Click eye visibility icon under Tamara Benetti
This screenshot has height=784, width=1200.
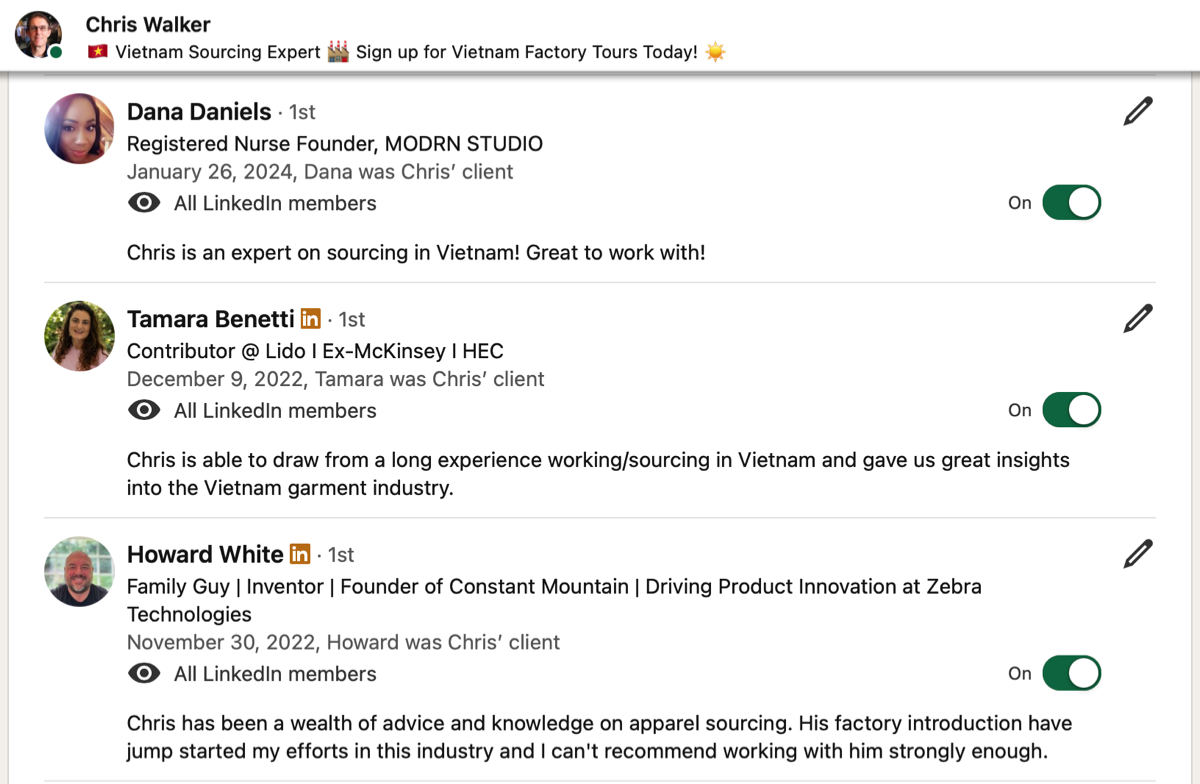[x=144, y=410]
